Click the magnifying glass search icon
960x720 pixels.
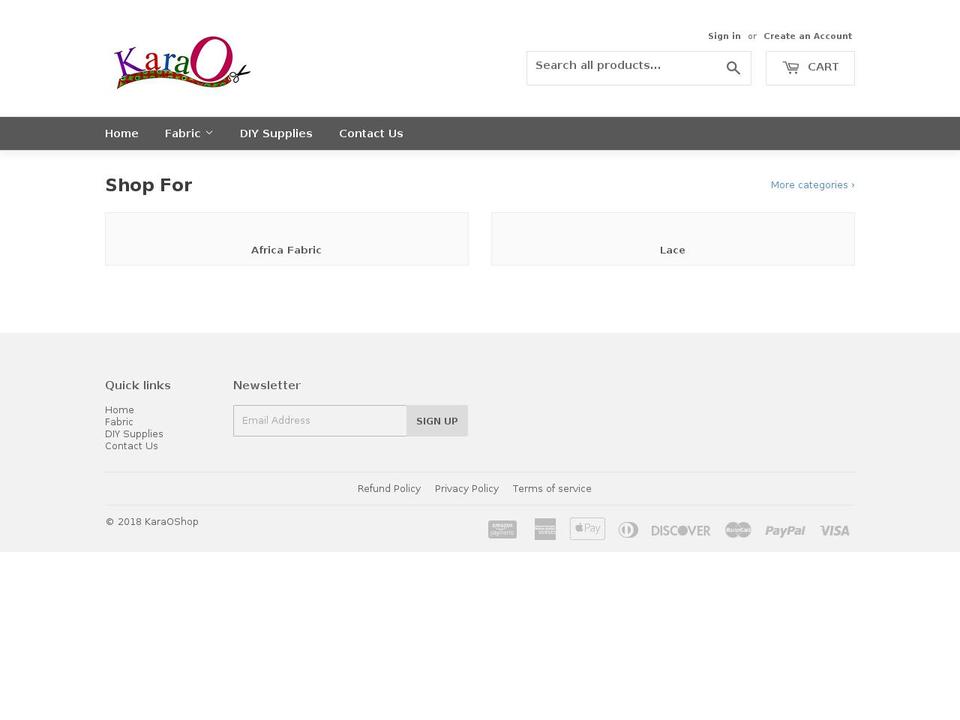(x=733, y=68)
